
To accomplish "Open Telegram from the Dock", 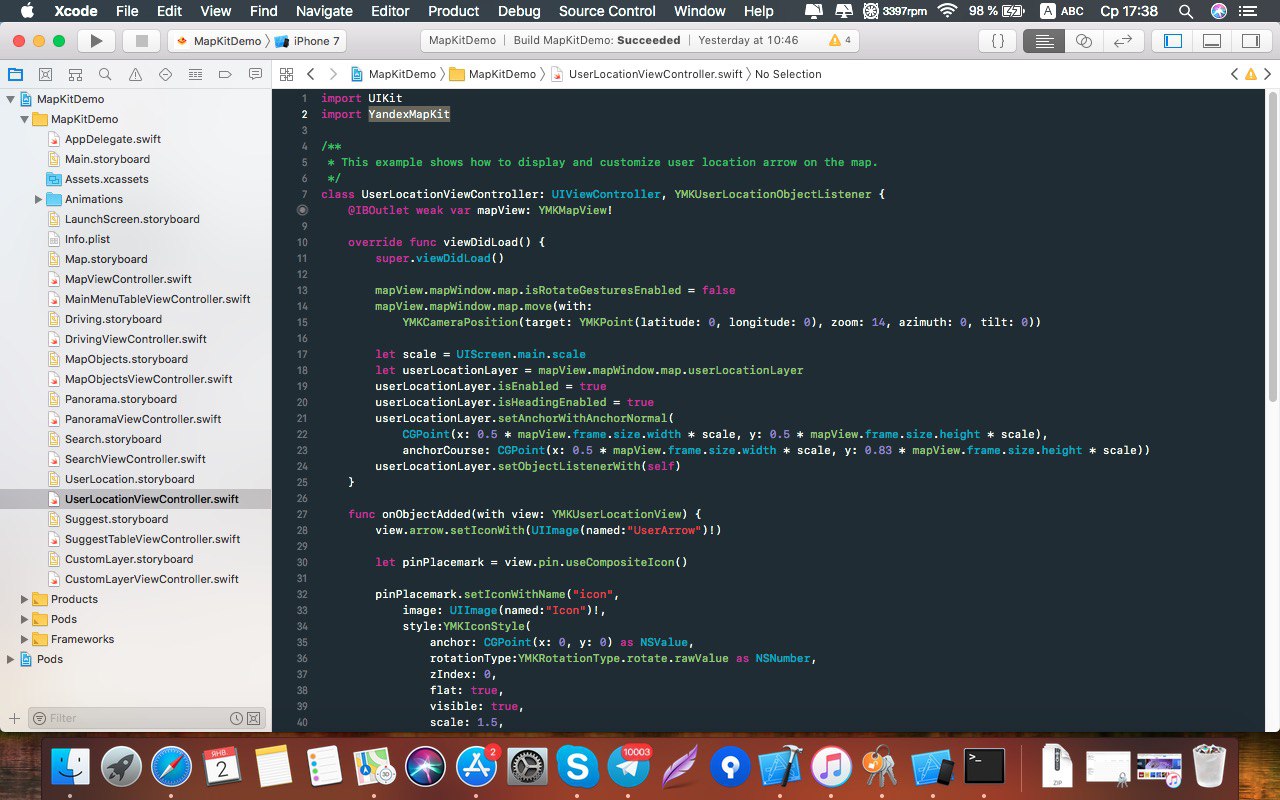I will [630, 767].
